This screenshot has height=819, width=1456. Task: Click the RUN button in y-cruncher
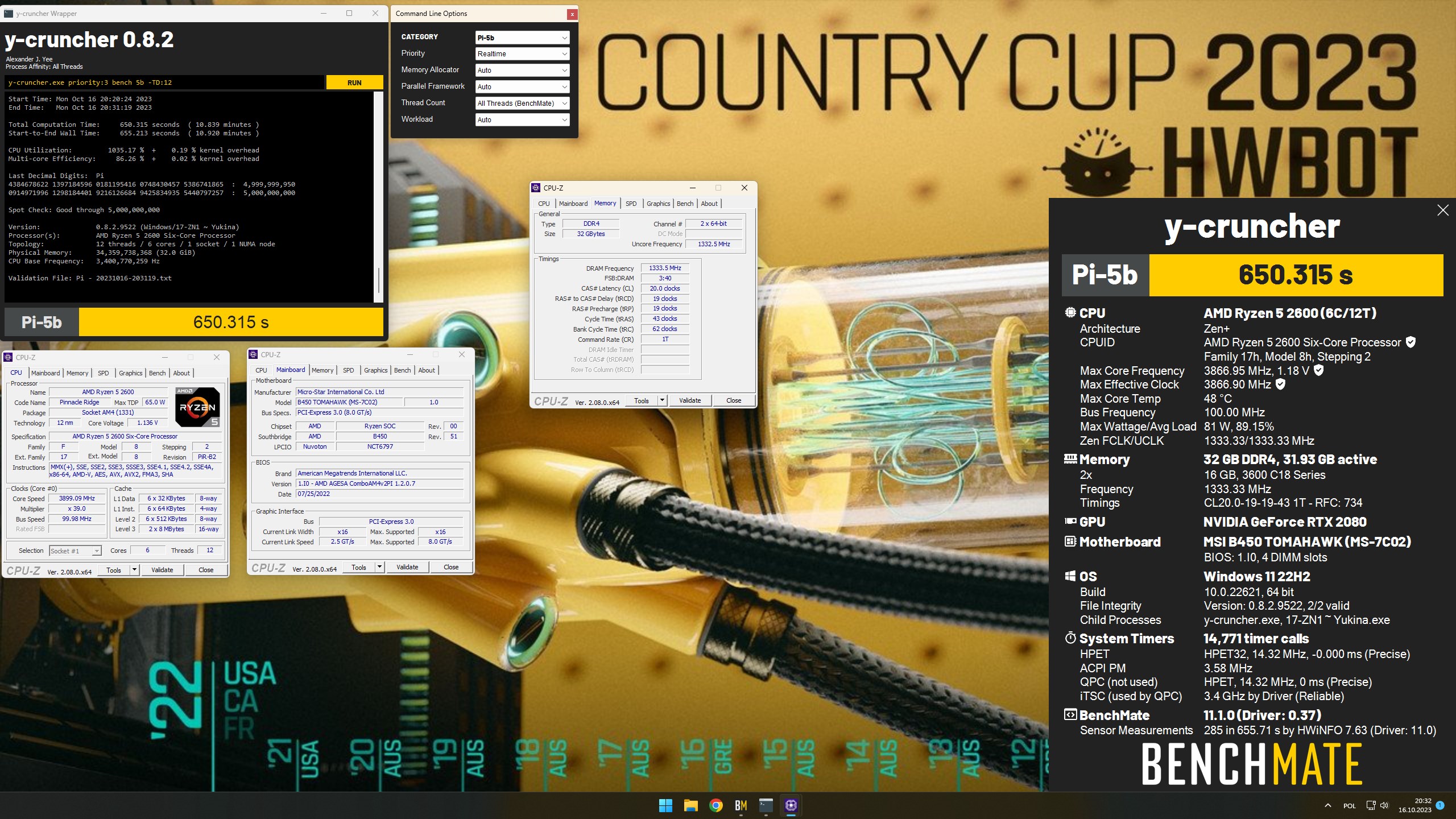[x=354, y=82]
